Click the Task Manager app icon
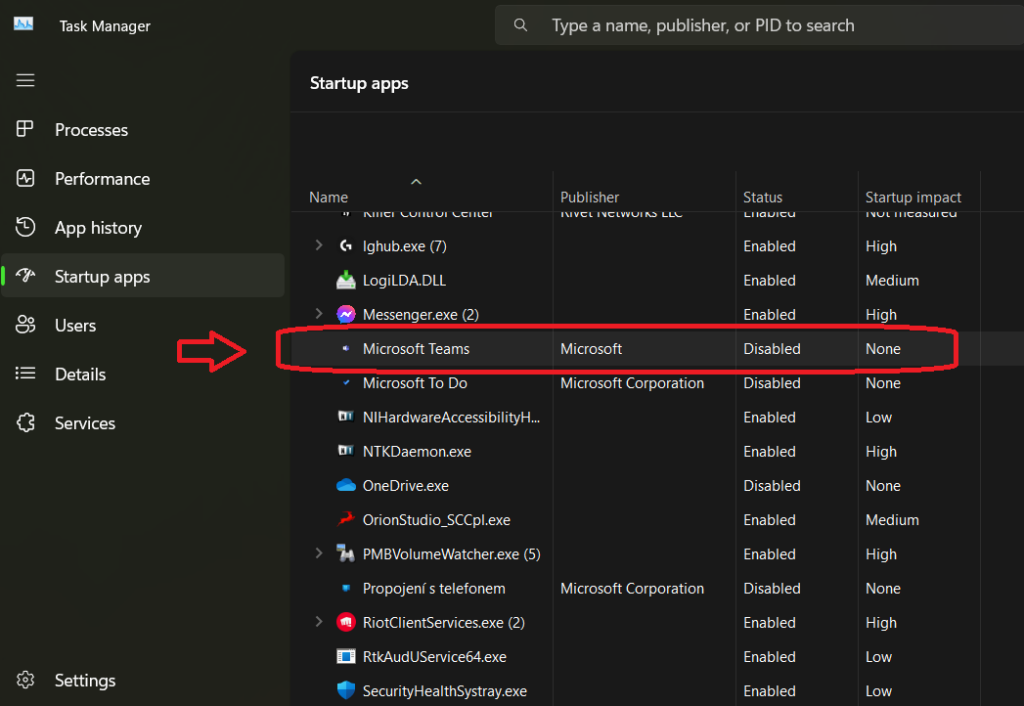Image resolution: width=1024 pixels, height=706 pixels. click(x=24, y=24)
